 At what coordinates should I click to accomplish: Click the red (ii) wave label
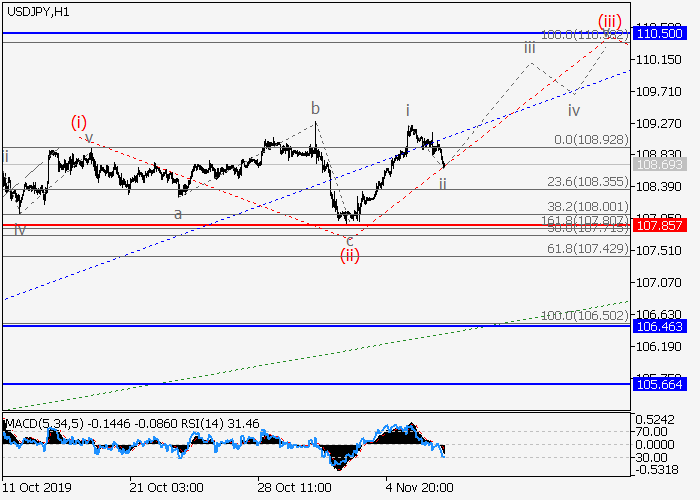point(349,255)
